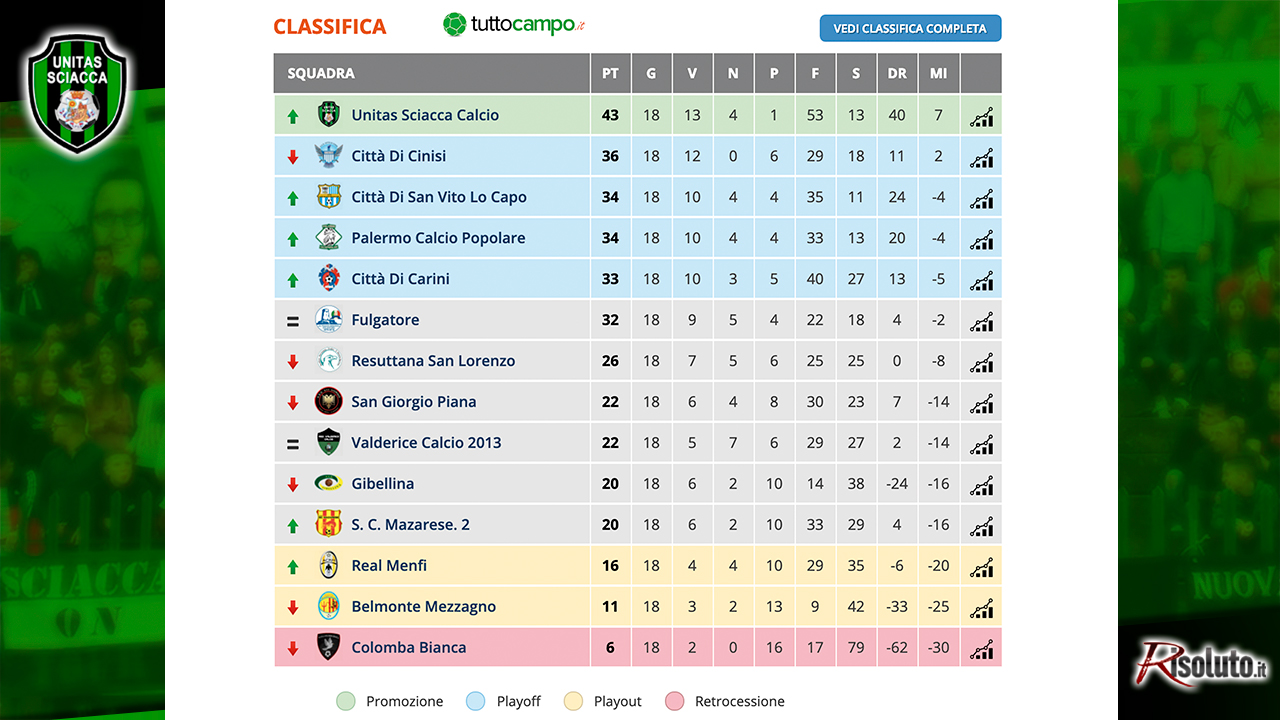Click the DR column header
Screen dimensions: 1280x720
(897, 73)
